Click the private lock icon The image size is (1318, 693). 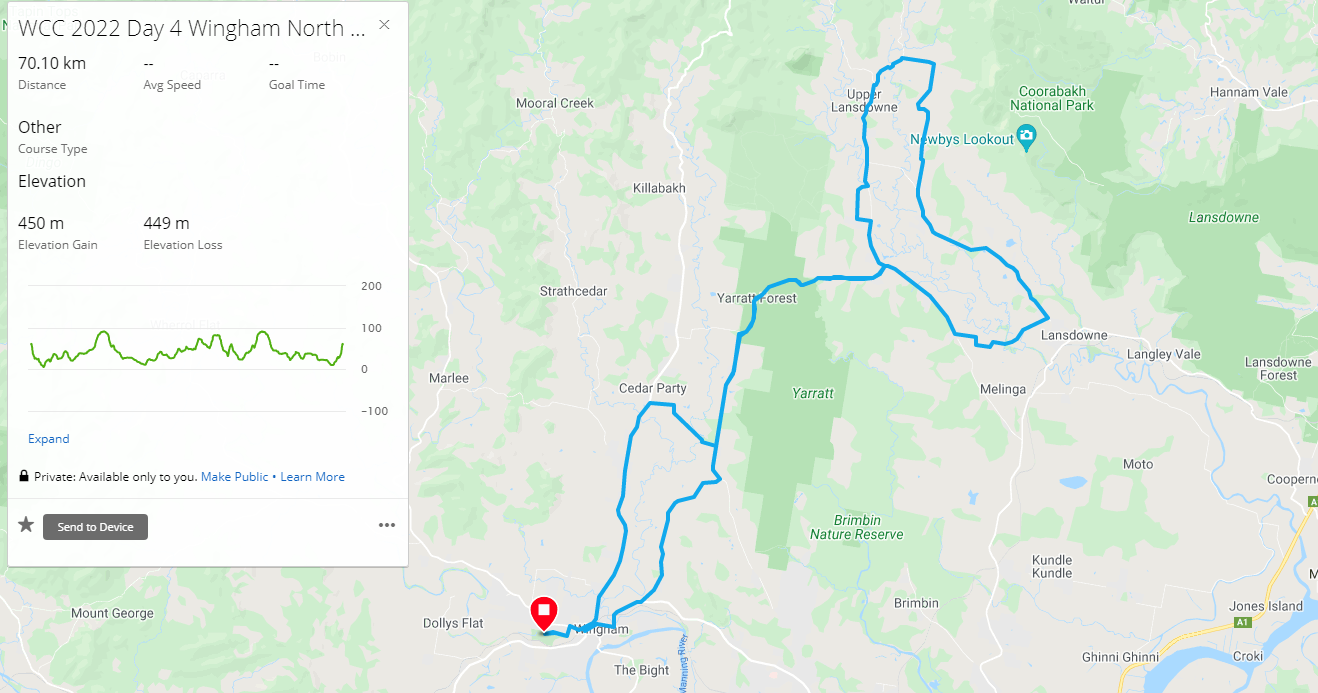click(24, 477)
